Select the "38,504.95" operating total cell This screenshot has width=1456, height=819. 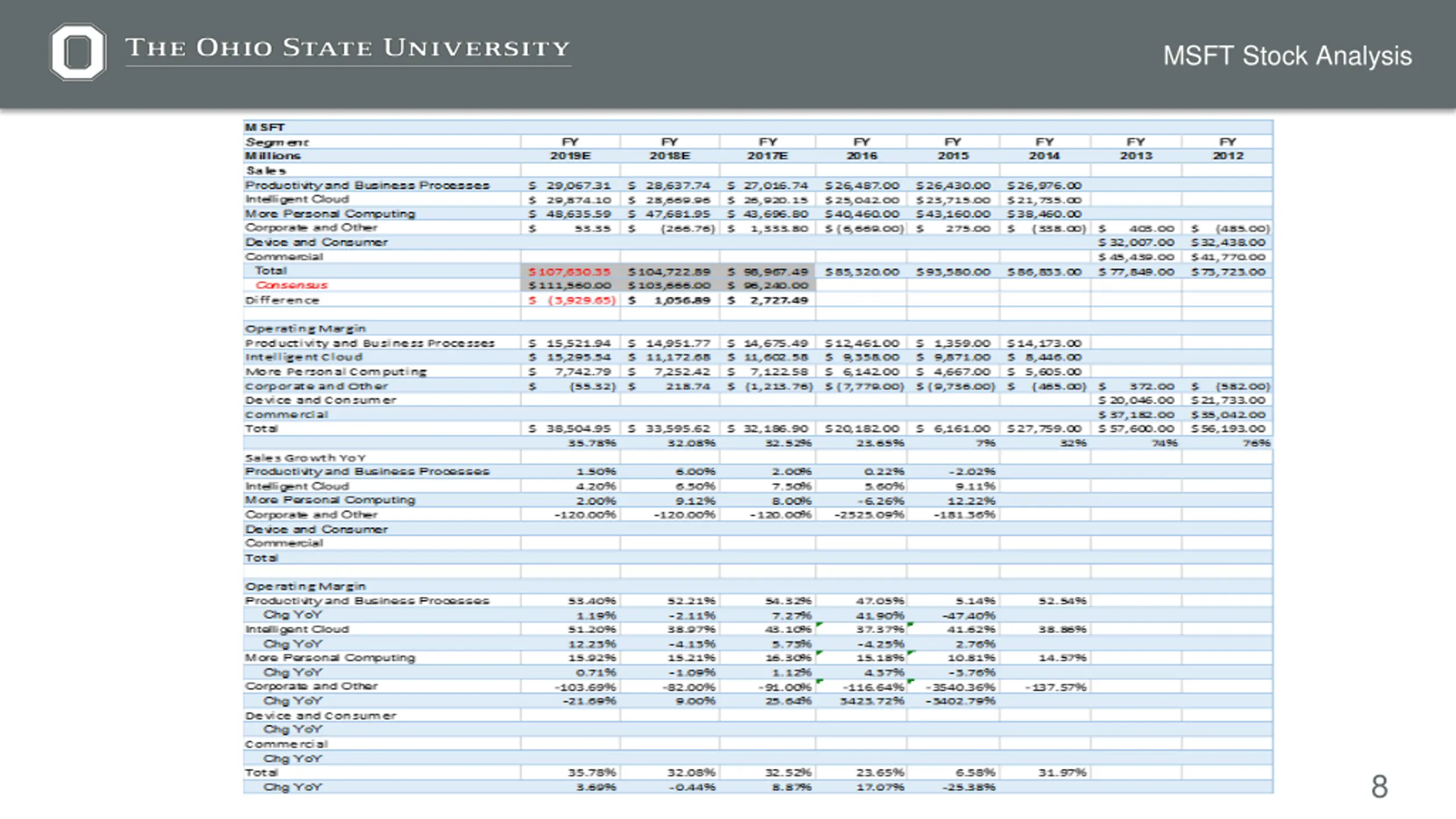pos(578,428)
